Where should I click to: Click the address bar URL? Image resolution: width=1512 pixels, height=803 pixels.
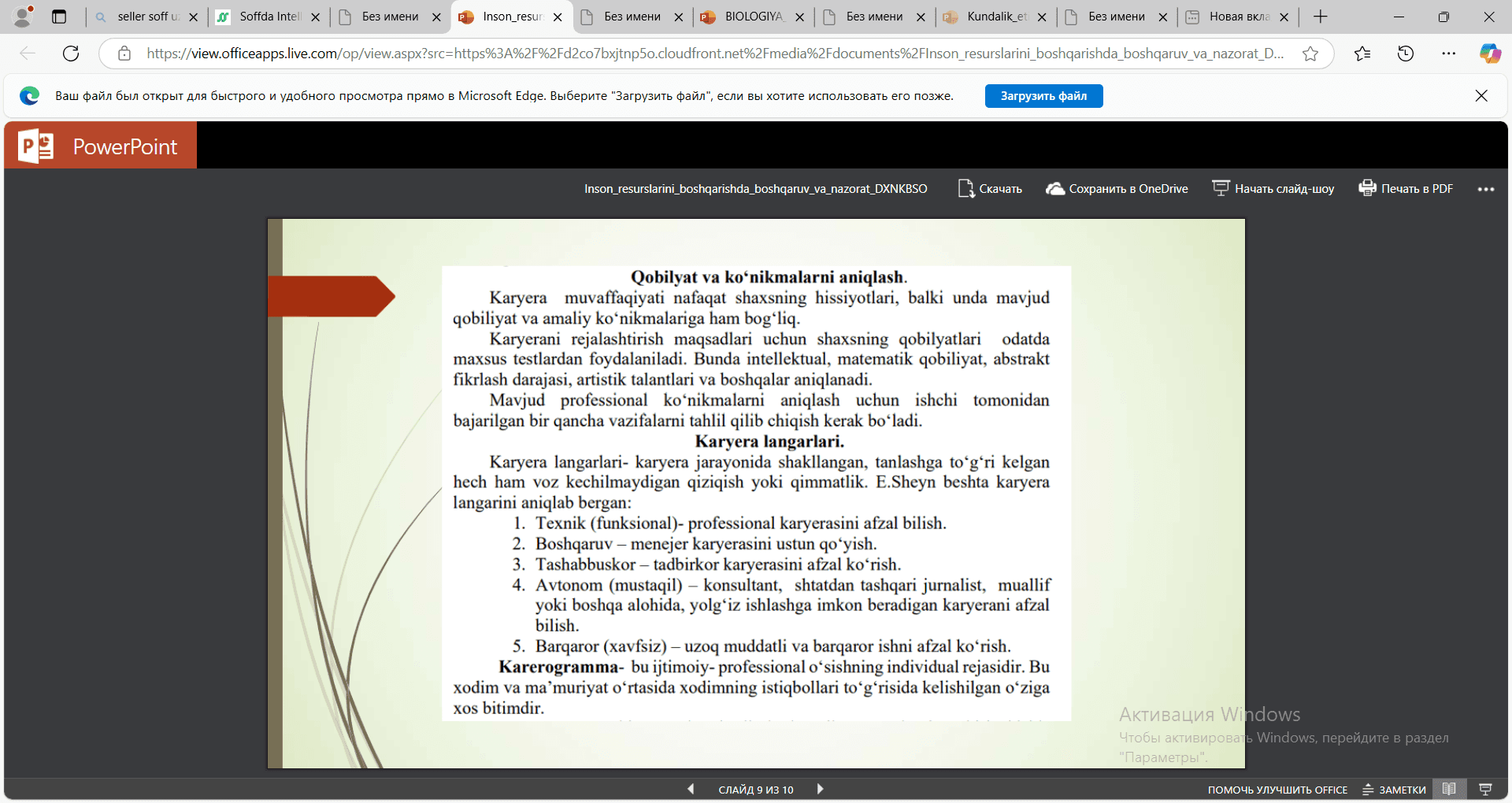(715, 54)
